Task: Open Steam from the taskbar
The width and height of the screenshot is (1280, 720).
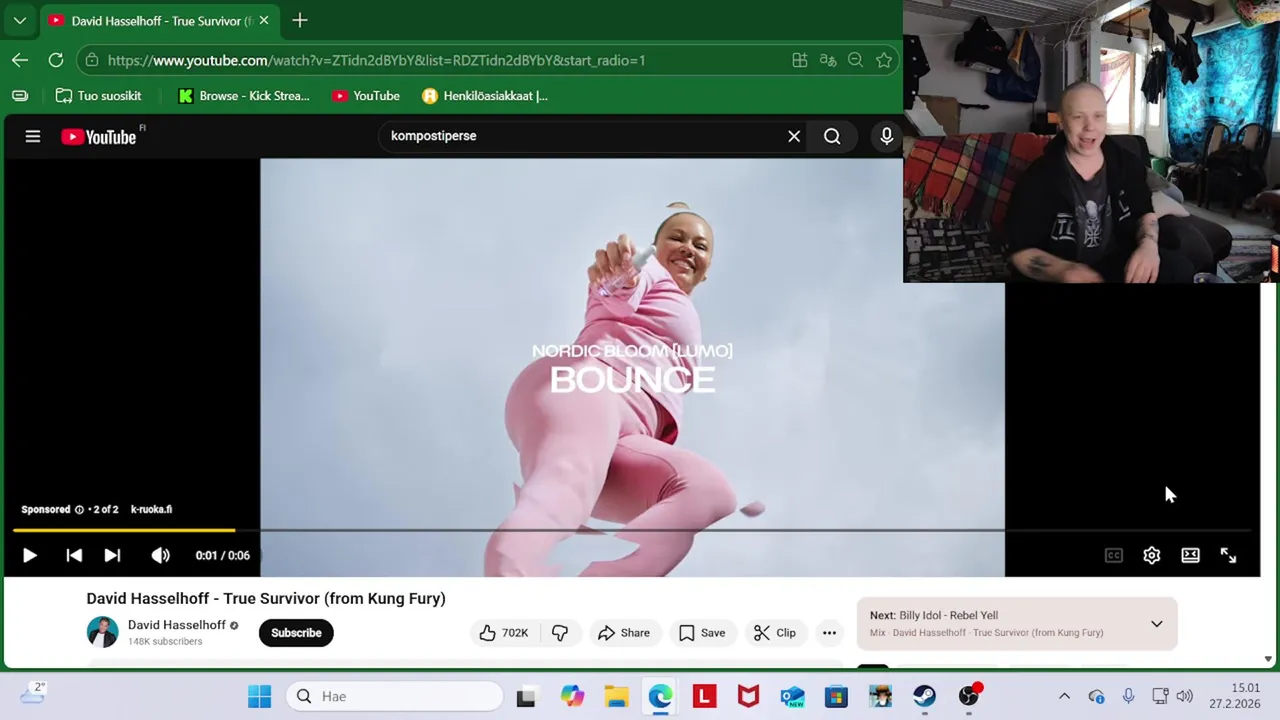Action: [924, 696]
